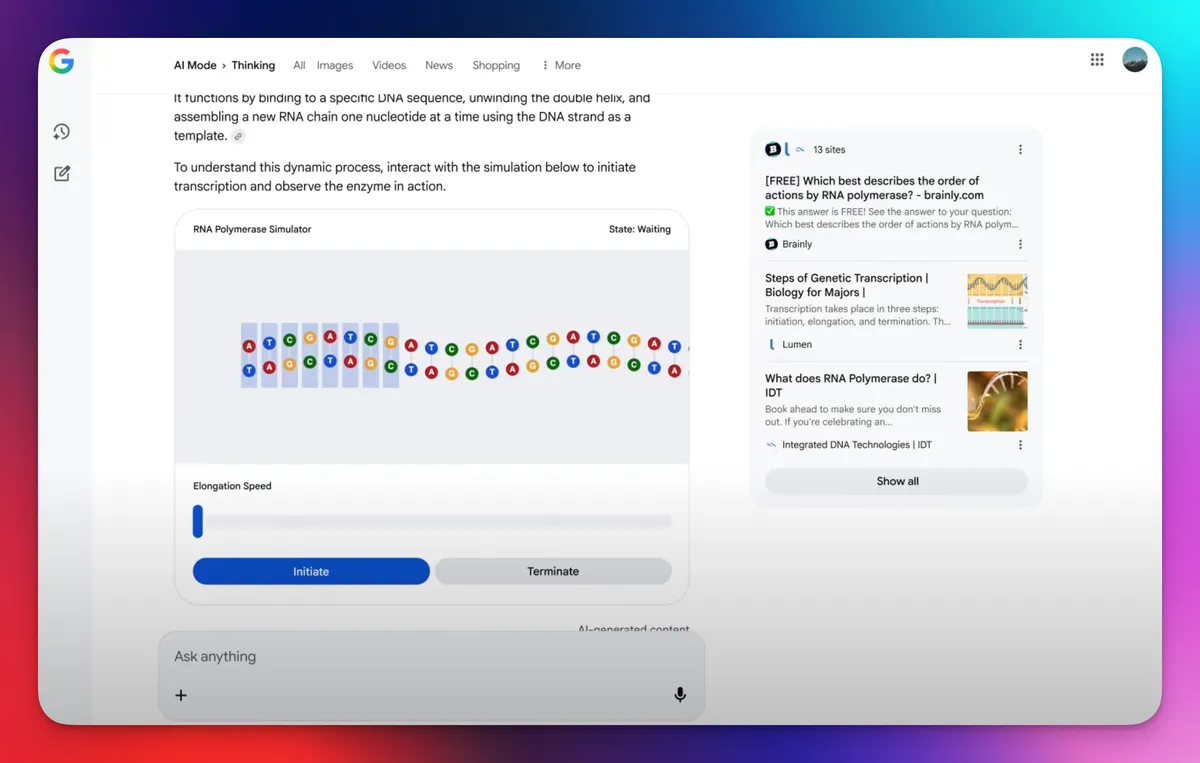The width and height of the screenshot is (1200, 763).
Task: Open options menu for 13 sites header
Action: [1020, 150]
